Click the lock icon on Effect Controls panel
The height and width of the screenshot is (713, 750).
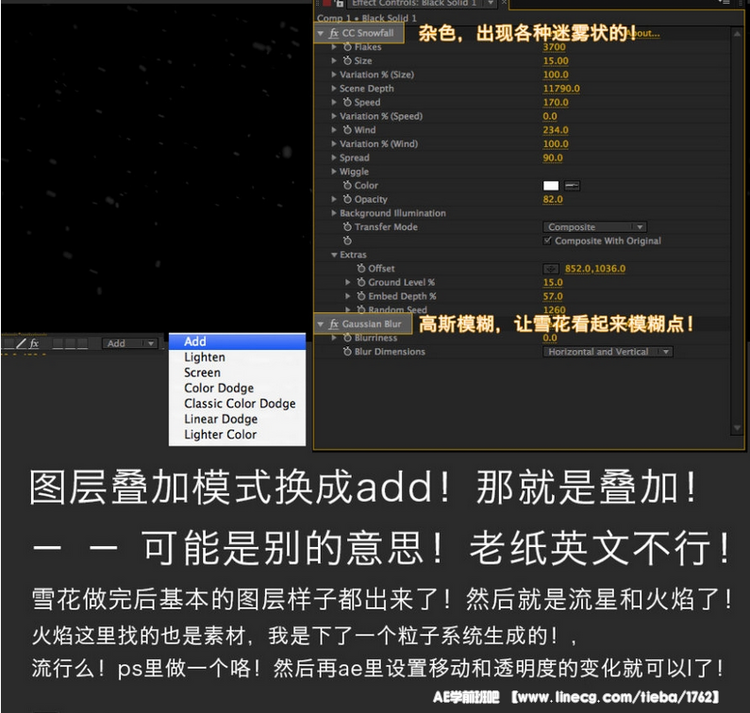pyautogui.click(x=339, y=3)
